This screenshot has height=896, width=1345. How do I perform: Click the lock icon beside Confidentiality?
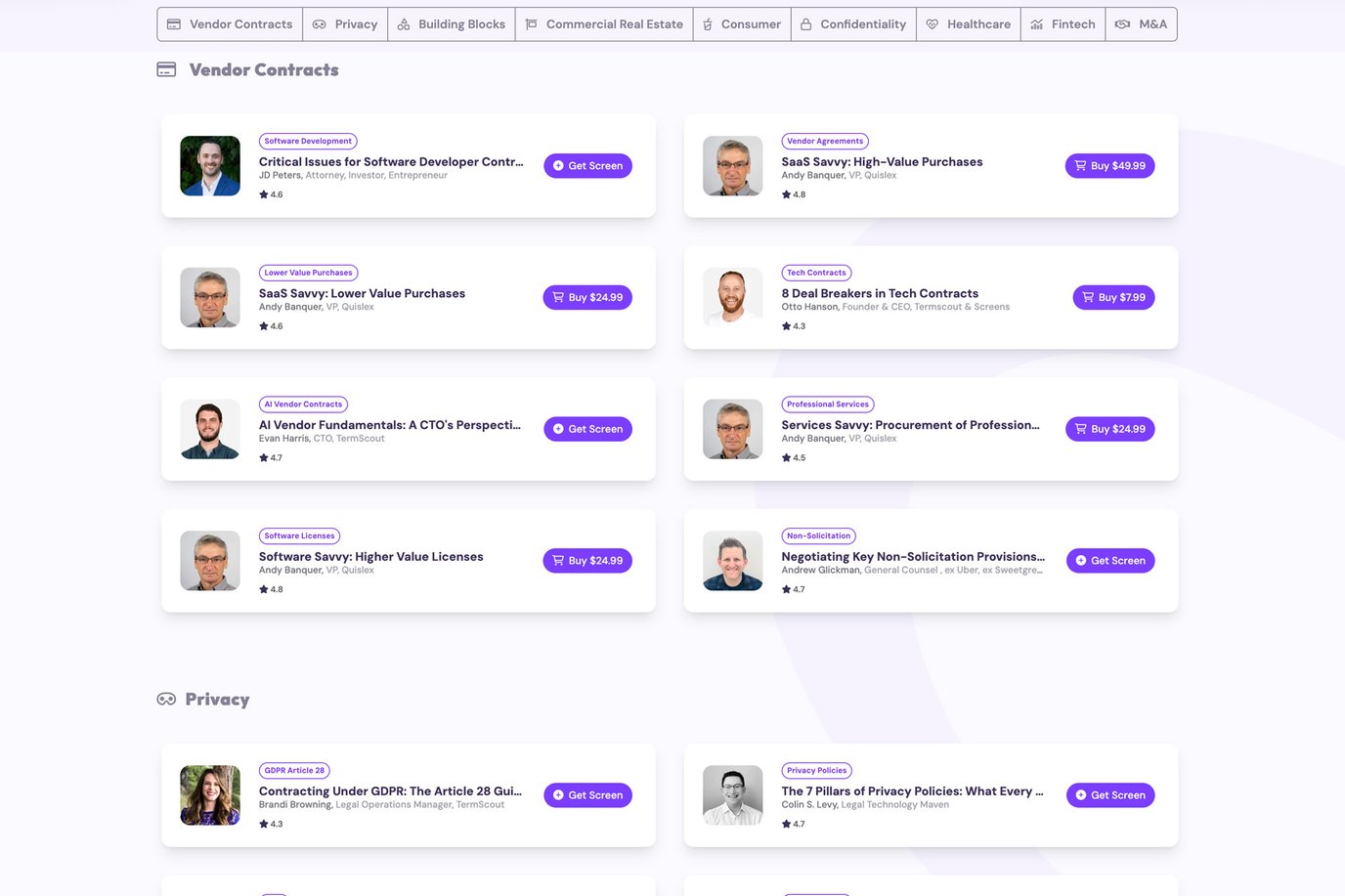(806, 23)
